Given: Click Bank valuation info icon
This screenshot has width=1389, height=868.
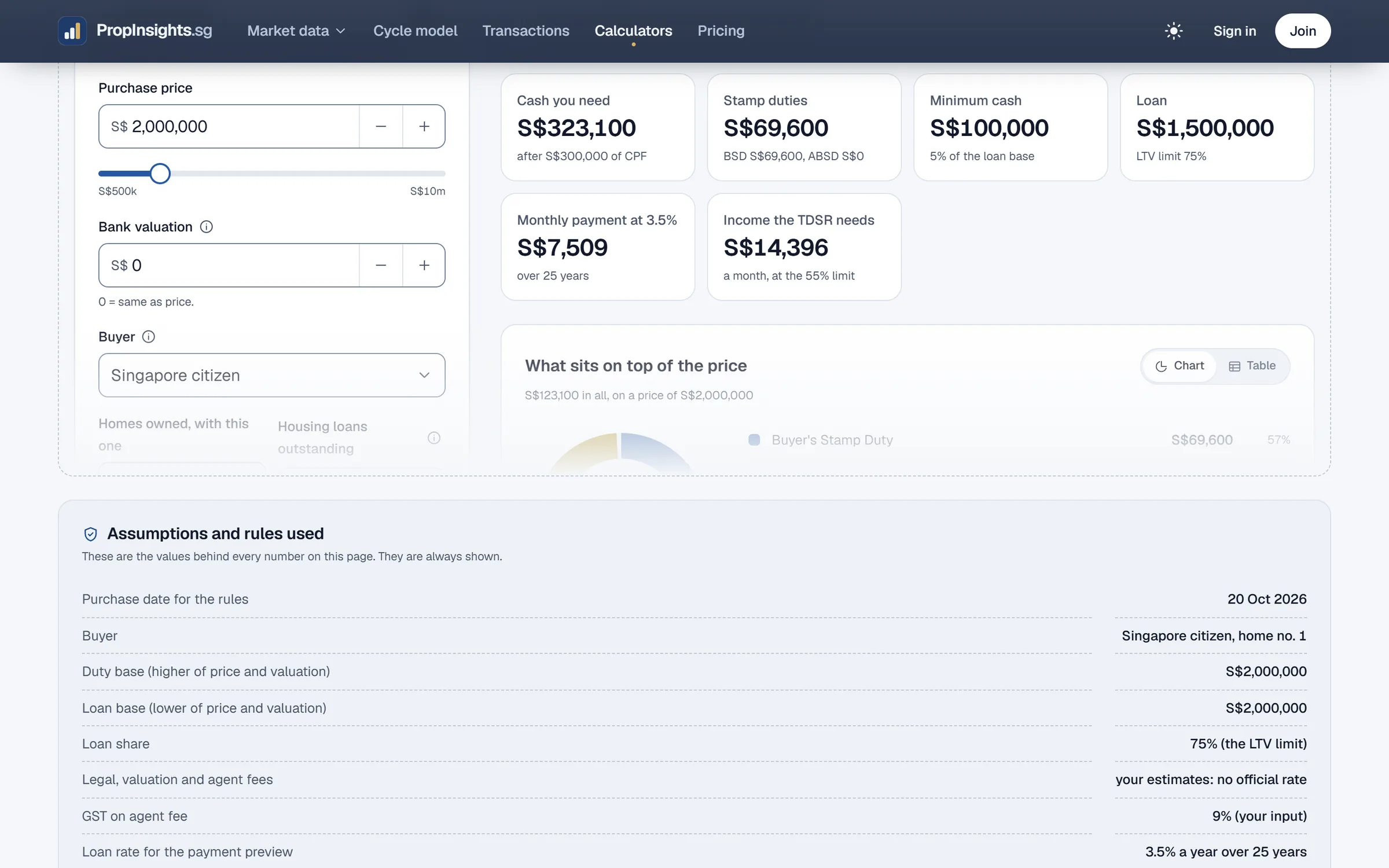Looking at the screenshot, I should tap(206, 227).
